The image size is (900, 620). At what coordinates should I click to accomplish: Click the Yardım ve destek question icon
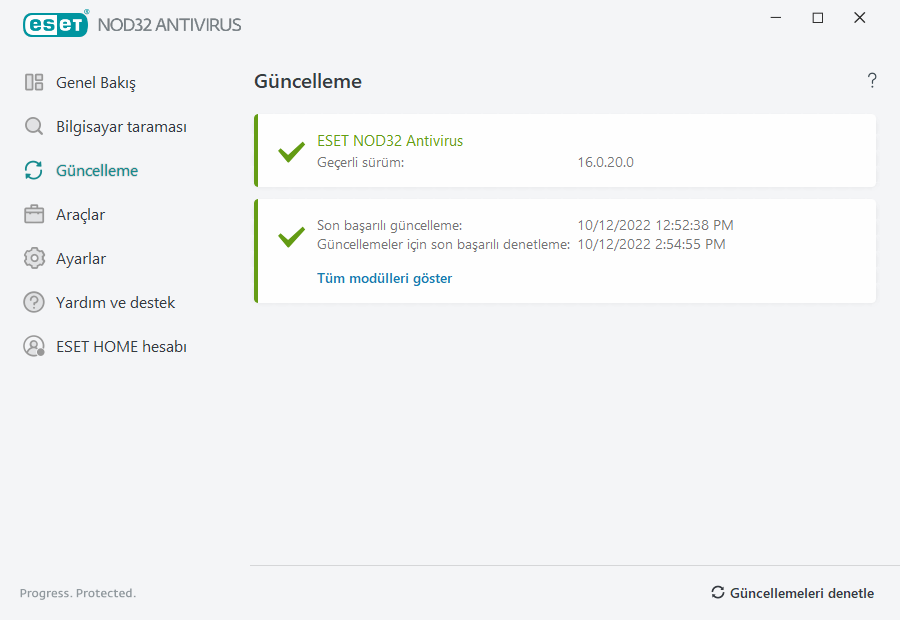click(x=34, y=302)
